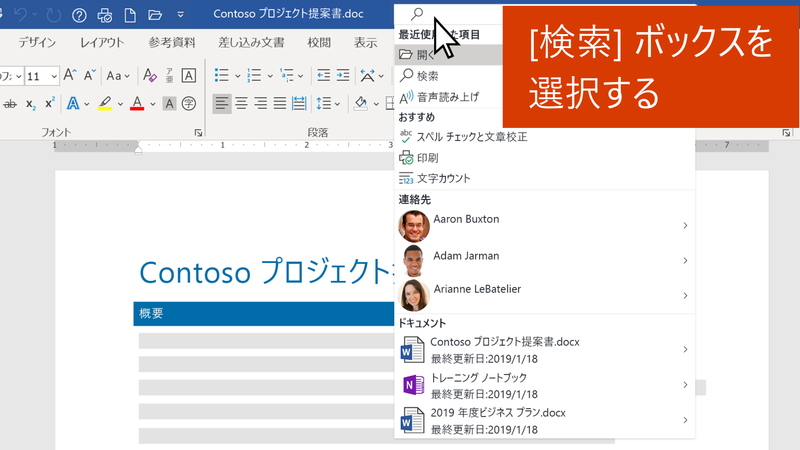800x450 pixels.
Task: Open the Change Case Aa dropdown
Action: tap(118, 76)
